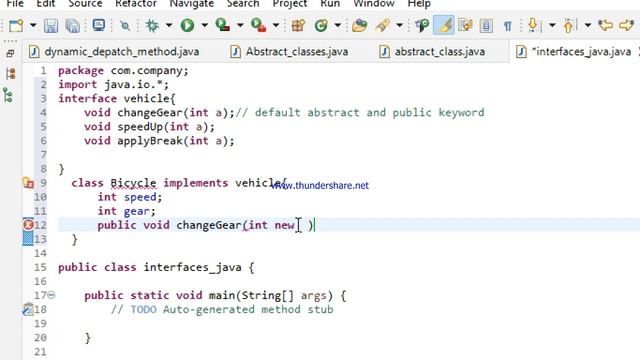Save the file with the Save icon
Viewport: 640px width, 360px height.
pyautogui.click(x=51, y=26)
